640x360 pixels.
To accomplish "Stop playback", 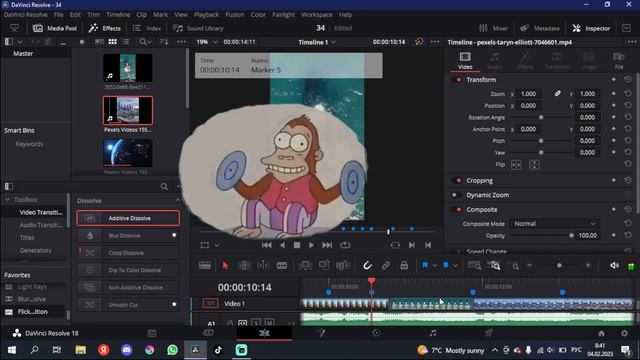I will [x=297, y=245].
